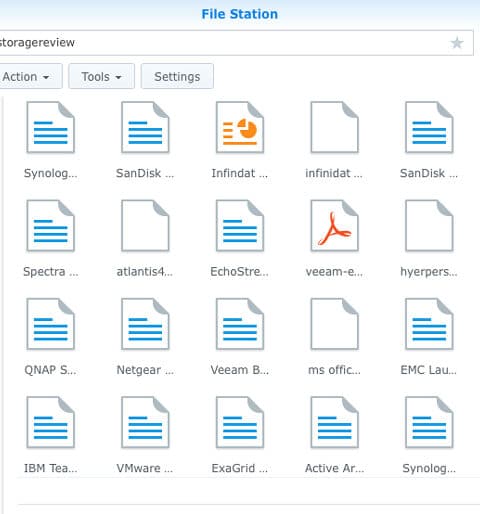Screen dimensions: 480x514
Task: Open the Action dropdown menu
Action: [31, 76]
